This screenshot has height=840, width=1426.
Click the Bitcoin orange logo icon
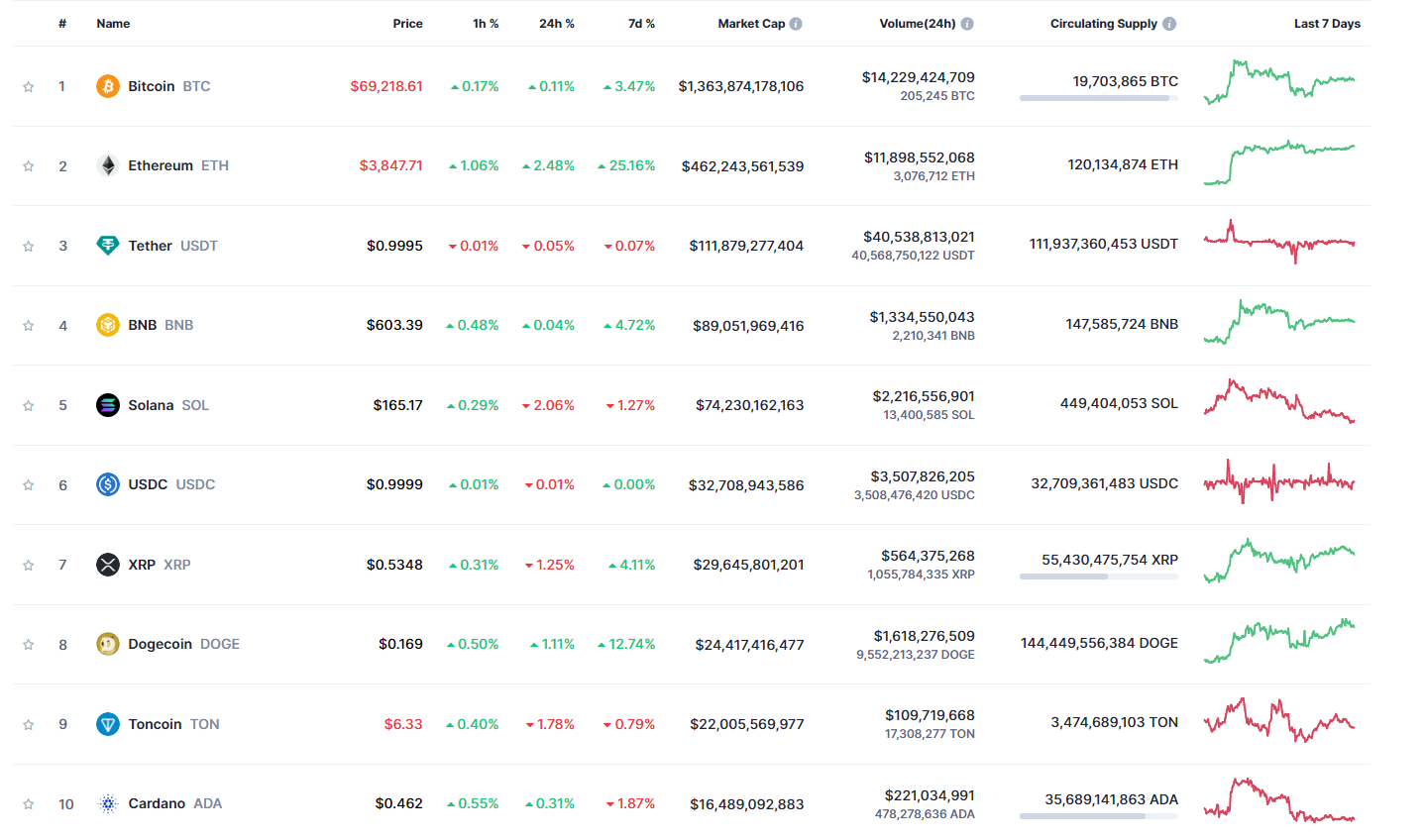coord(108,86)
